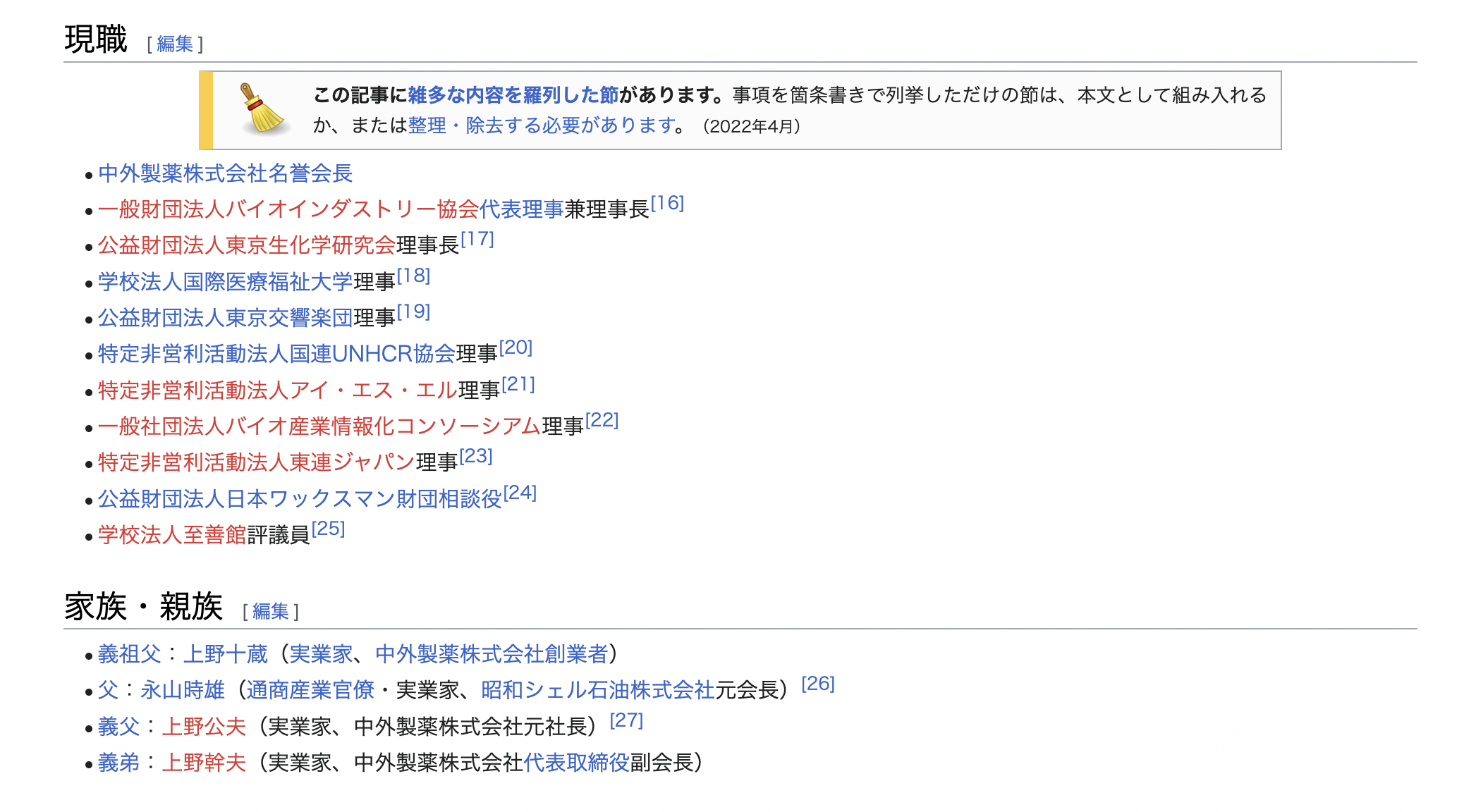The height and width of the screenshot is (812, 1464).
Task: Open 公益財団法人日本ワックスマン財団相談役 link
Action: click(300, 499)
